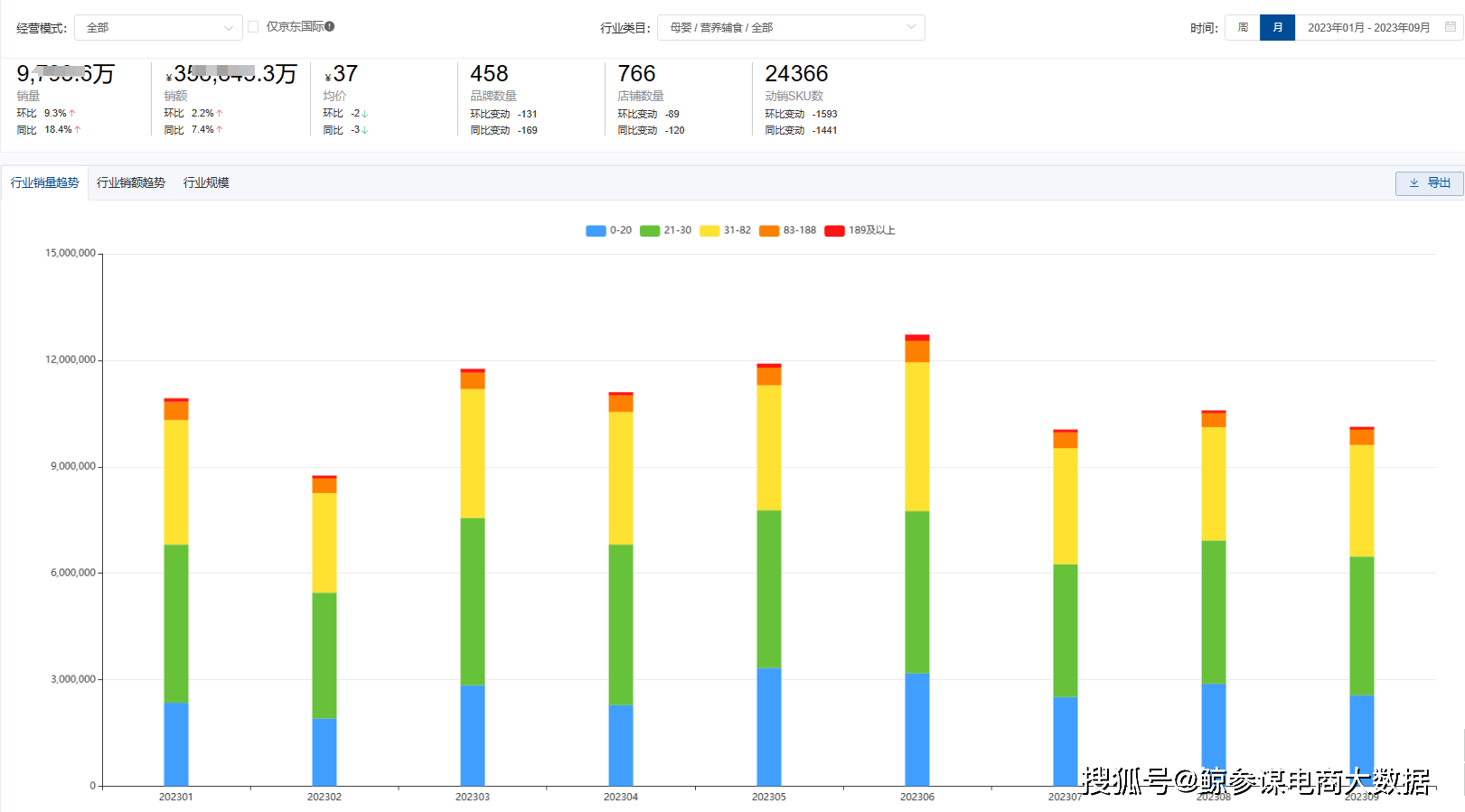Click the info icon next to 仅京东国际

(x=330, y=27)
